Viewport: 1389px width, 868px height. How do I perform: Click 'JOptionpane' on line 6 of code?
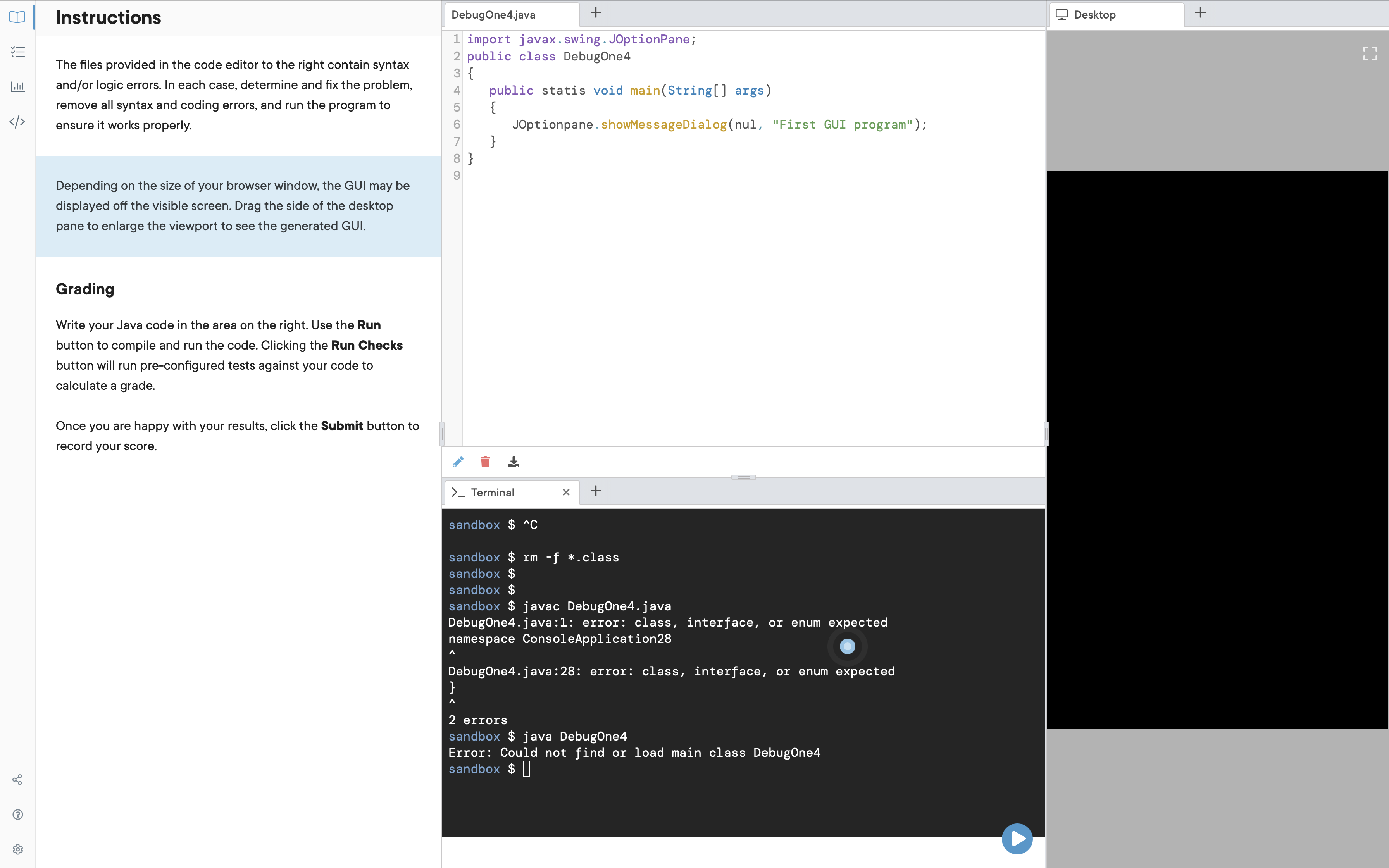click(x=552, y=124)
